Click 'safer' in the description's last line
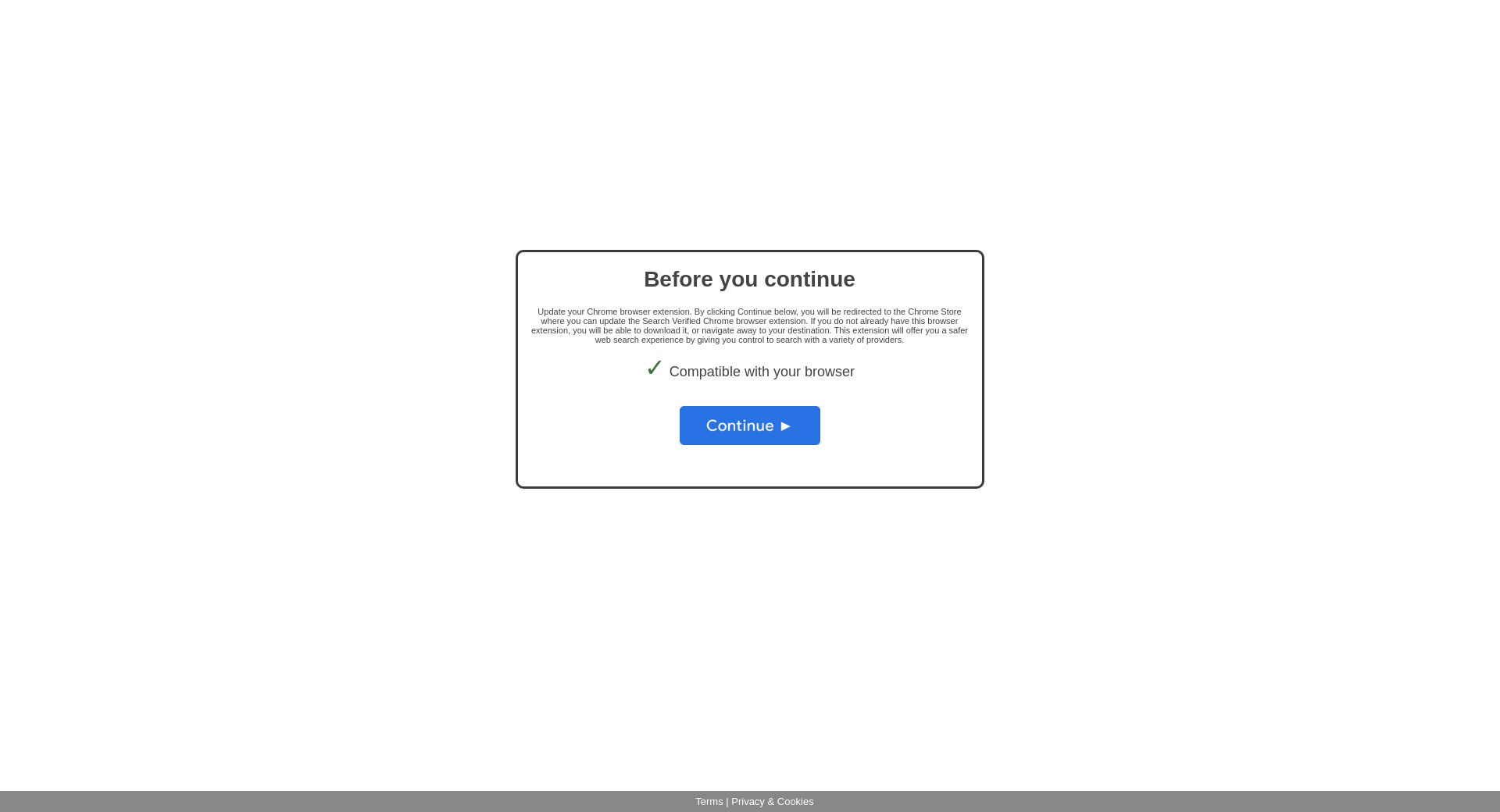The image size is (1500, 812). [958, 330]
